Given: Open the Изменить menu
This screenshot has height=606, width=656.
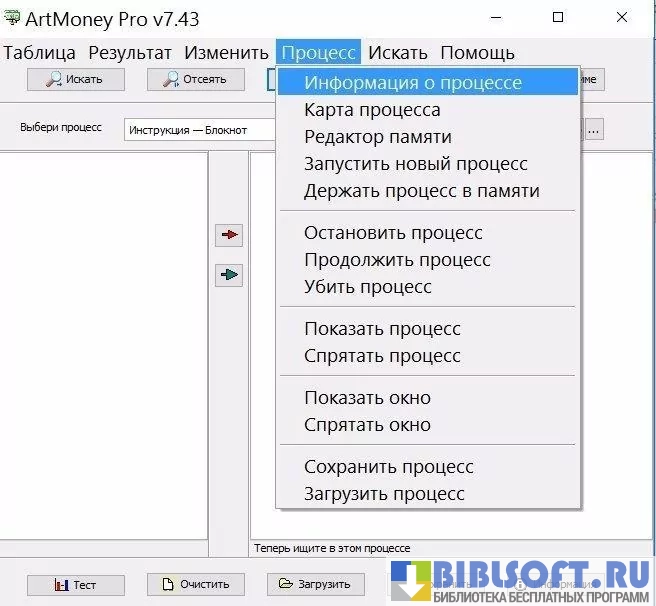Looking at the screenshot, I should coord(226,53).
